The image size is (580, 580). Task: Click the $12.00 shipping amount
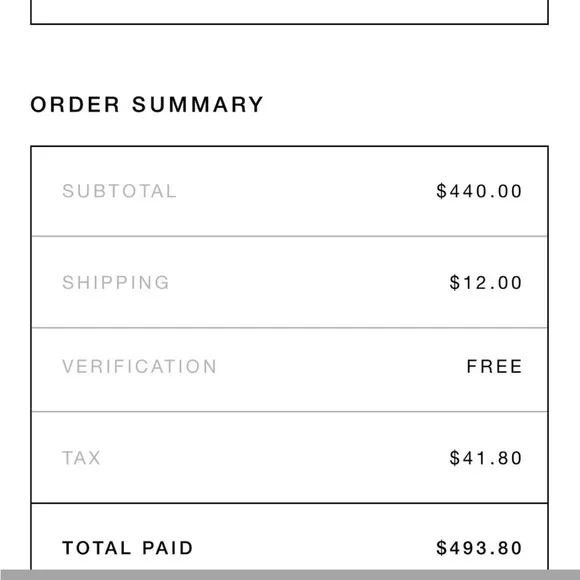[x=486, y=283]
